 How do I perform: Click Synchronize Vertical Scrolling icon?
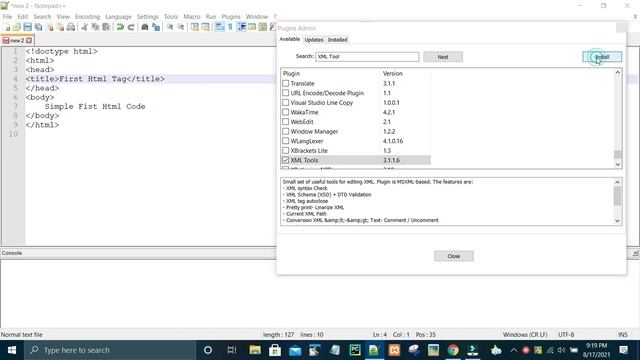click(x=195, y=27)
